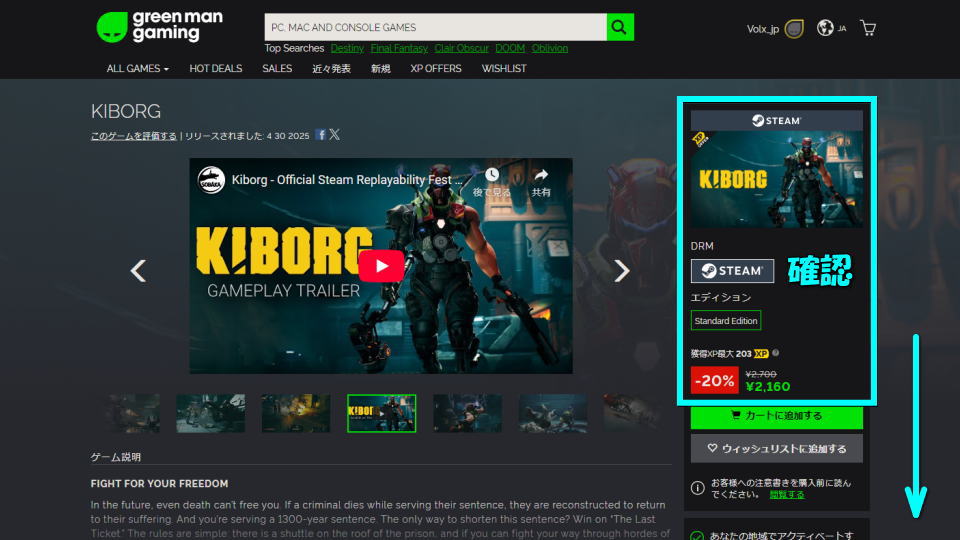Click the SOBAKA channel avatar in video
This screenshot has height=540, width=960.
tap(211, 180)
